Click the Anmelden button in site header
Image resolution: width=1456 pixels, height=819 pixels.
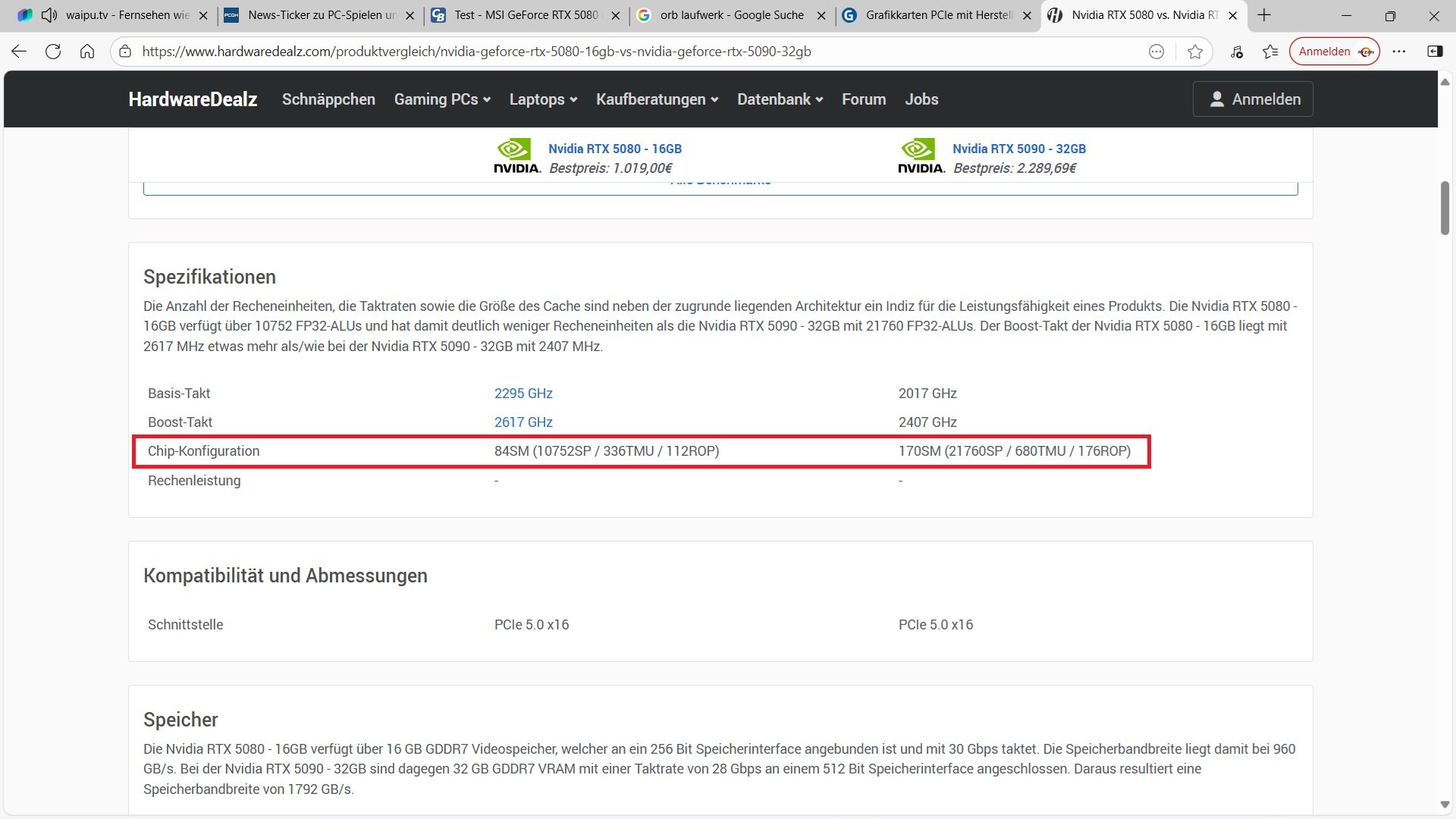pos(1253,99)
